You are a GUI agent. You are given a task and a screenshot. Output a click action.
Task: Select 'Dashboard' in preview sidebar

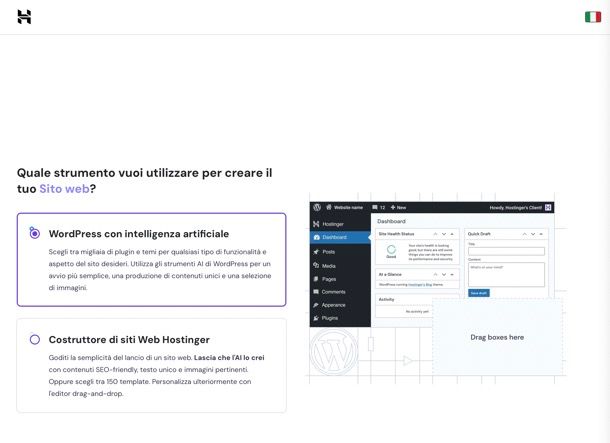(x=340, y=237)
